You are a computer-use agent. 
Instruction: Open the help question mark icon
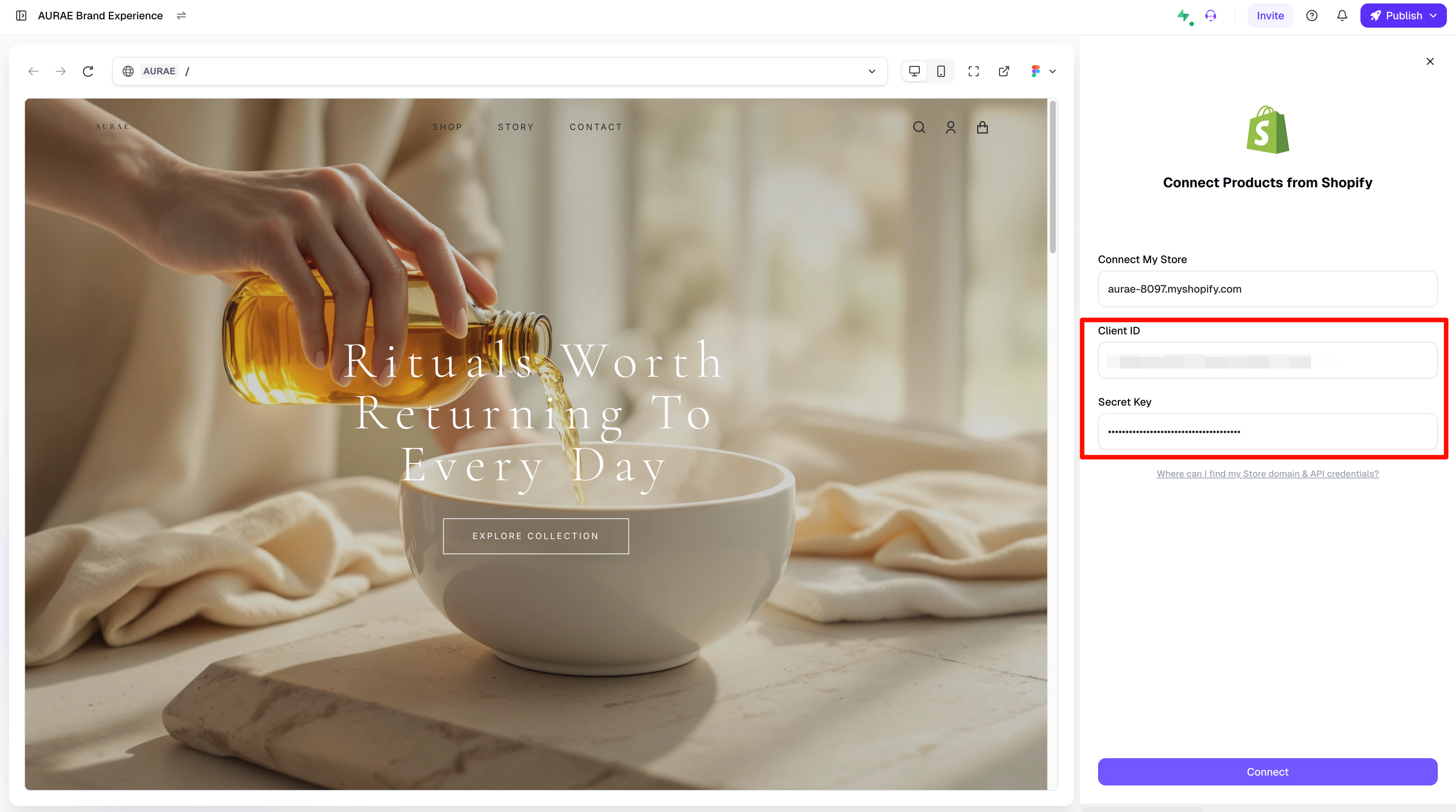click(x=1312, y=16)
